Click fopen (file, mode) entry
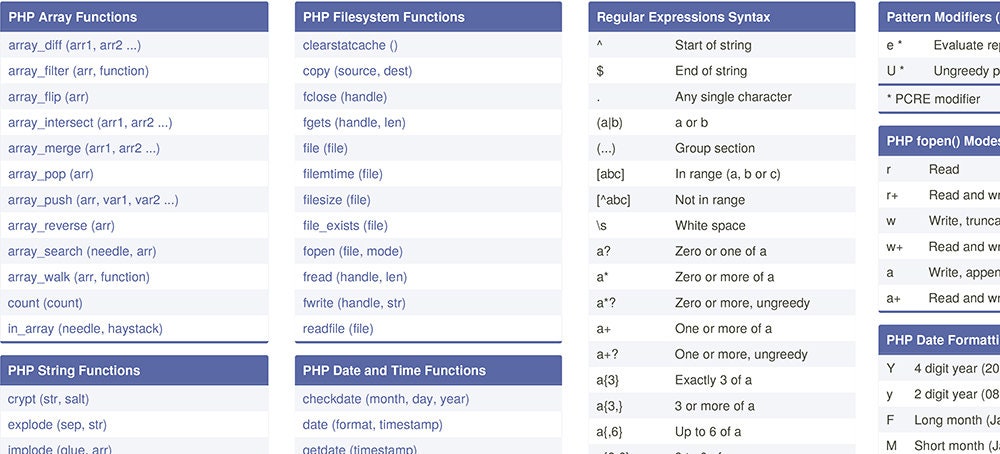The height and width of the screenshot is (454, 1000). pos(428,251)
